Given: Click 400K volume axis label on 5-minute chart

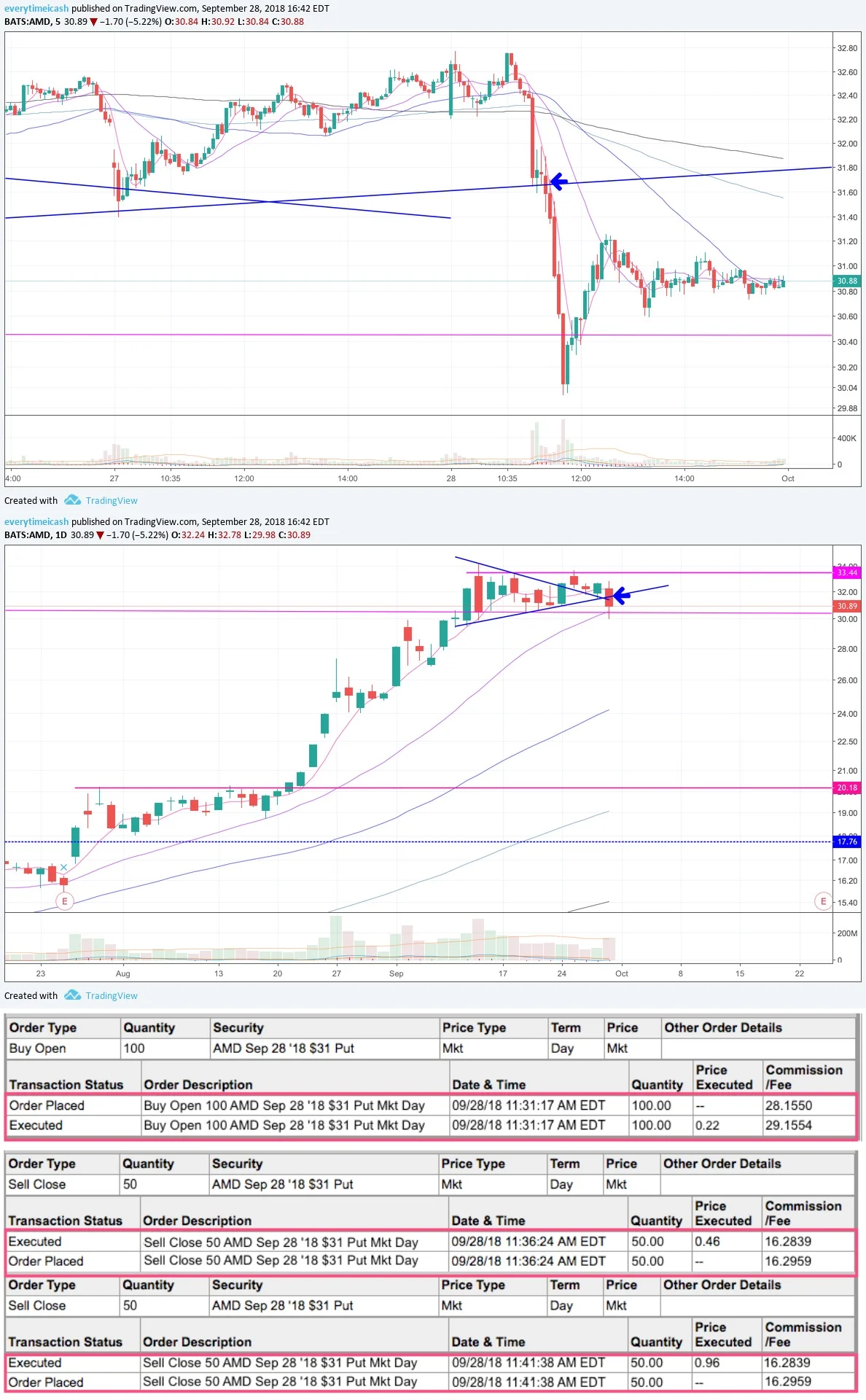Looking at the screenshot, I should coord(846,438).
